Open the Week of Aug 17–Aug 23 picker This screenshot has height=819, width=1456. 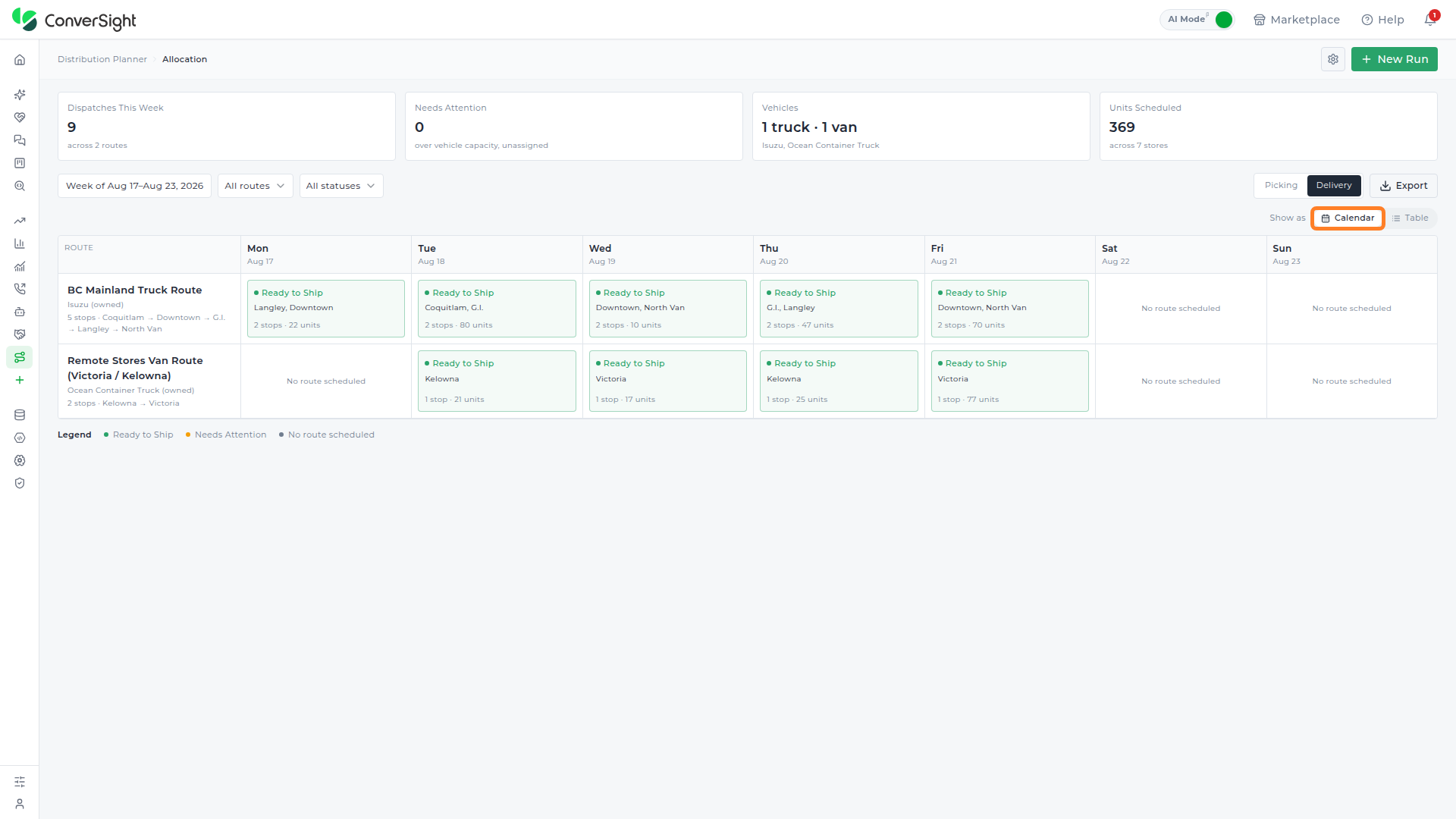tap(134, 186)
